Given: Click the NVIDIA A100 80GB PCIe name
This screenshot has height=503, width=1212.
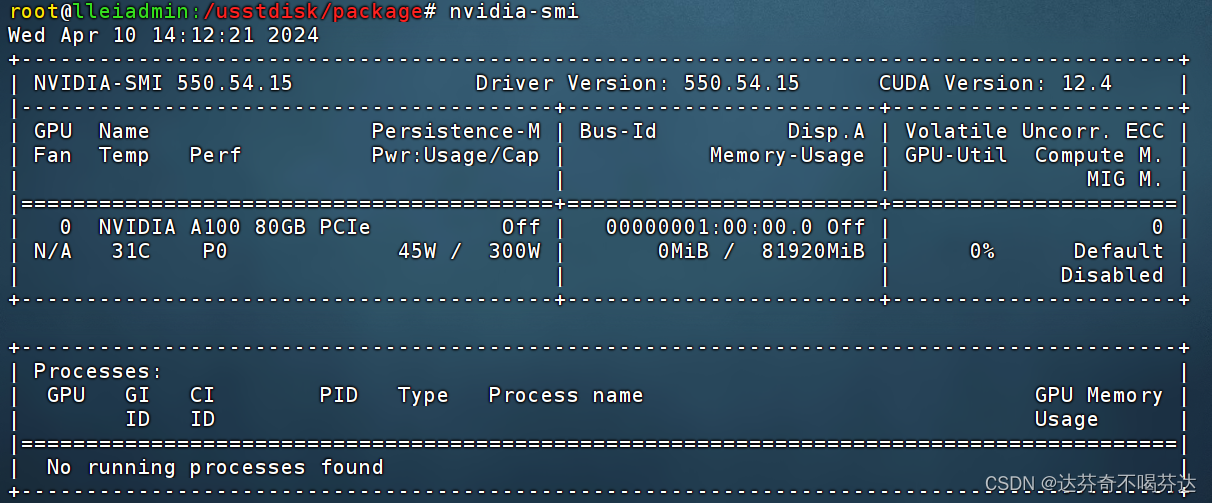Looking at the screenshot, I should coord(235,227).
